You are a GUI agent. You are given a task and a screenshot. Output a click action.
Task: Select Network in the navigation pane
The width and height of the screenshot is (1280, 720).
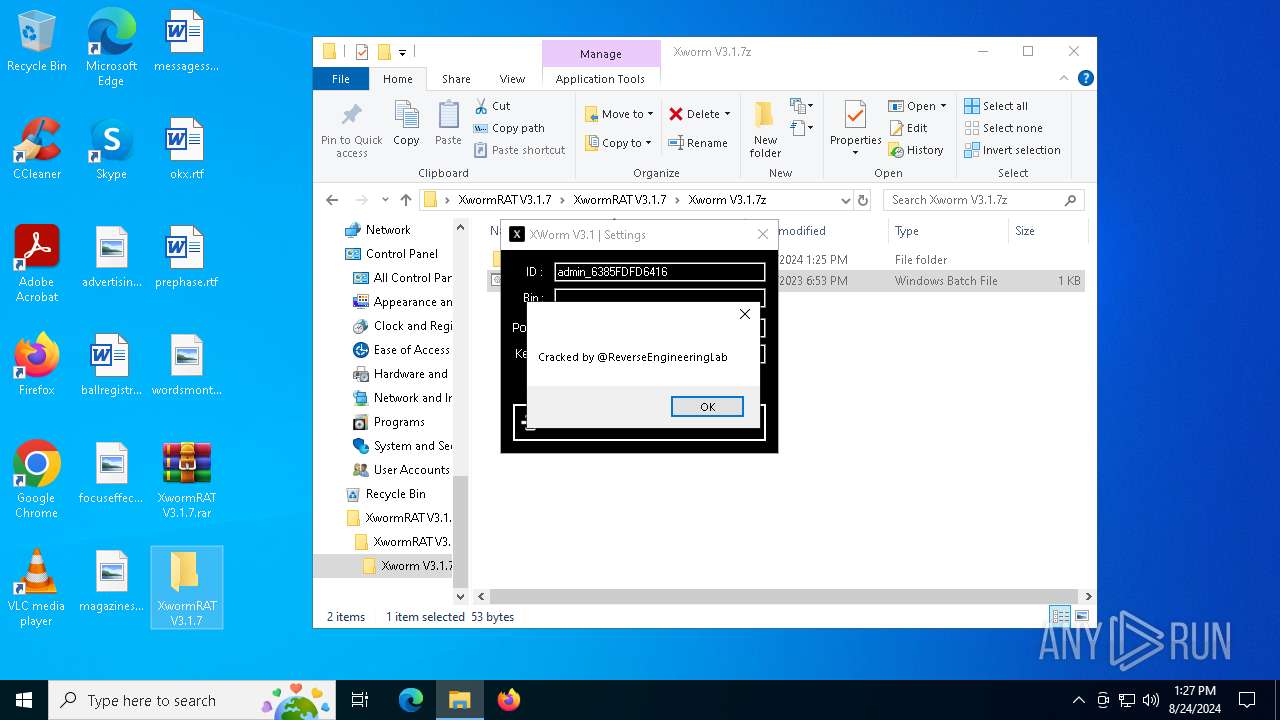pyautogui.click(x=388, y=230)
